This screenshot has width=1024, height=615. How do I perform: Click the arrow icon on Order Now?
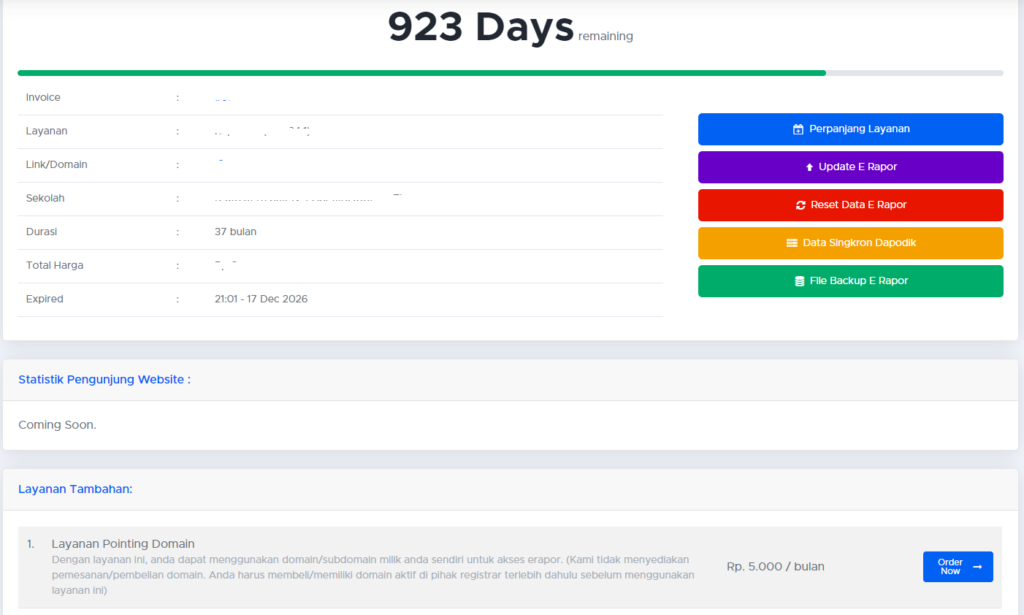tap(978, 567)
